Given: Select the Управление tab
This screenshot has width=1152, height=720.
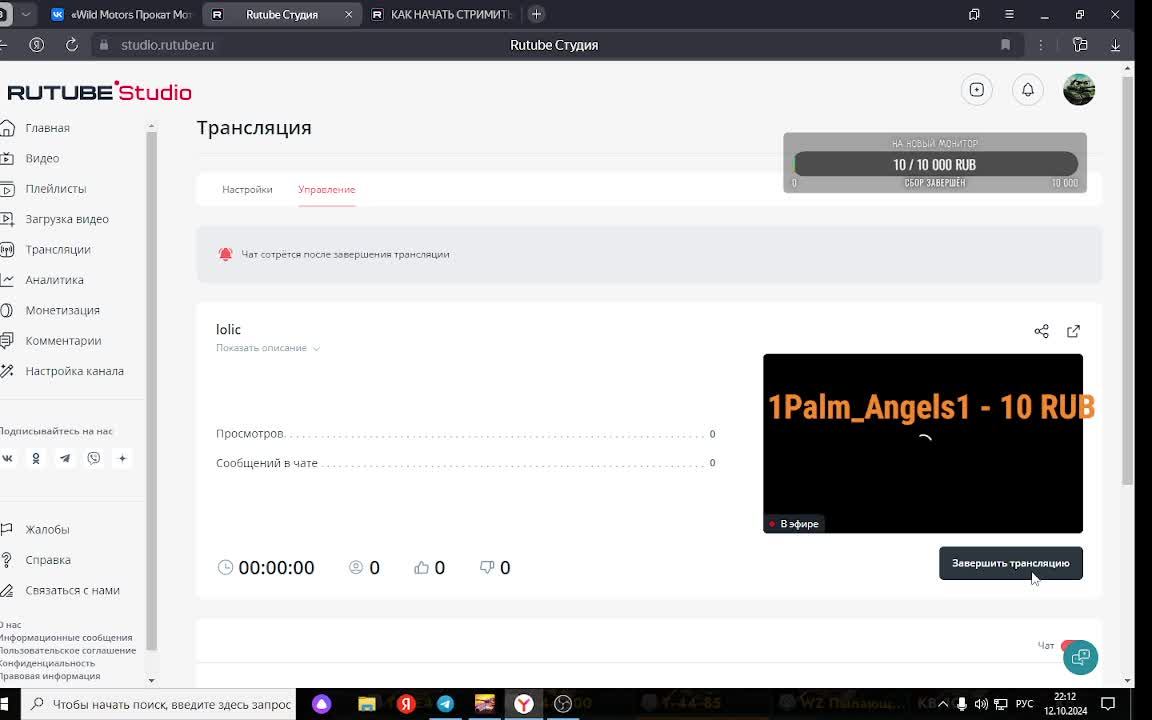Looking at the screenshot, I should point(327,190).
